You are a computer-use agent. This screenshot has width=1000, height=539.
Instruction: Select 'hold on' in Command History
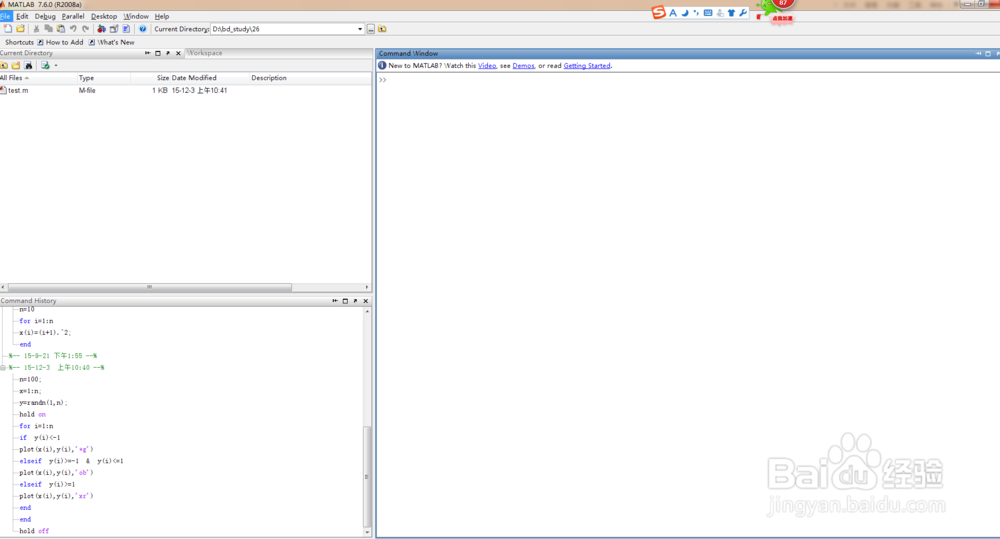pos(32,414)
